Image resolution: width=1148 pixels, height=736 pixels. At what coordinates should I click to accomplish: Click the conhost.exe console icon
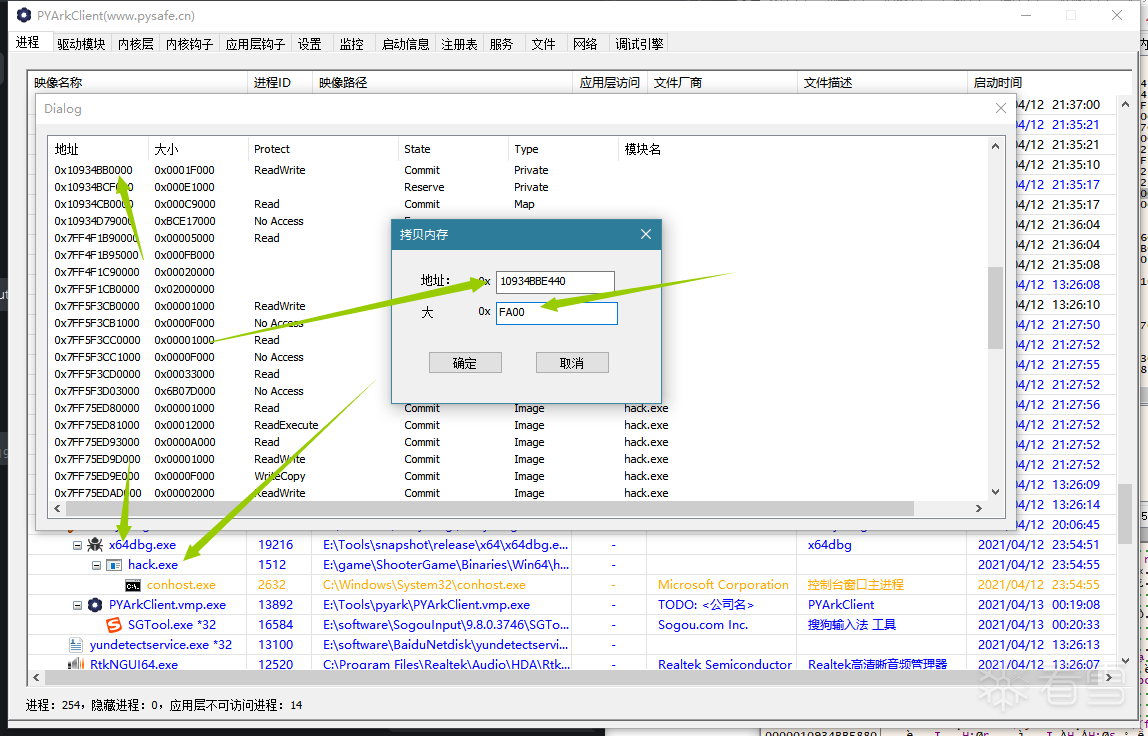point(133,585)
